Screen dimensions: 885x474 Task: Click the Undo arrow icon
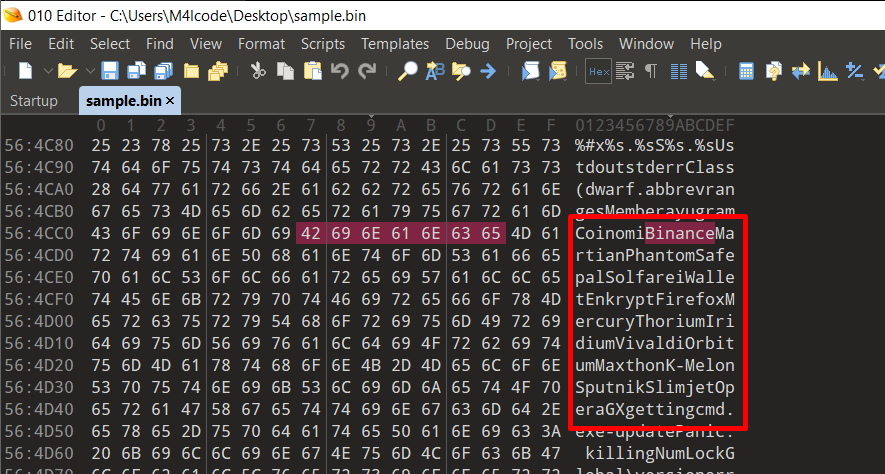tap(339, 71)
